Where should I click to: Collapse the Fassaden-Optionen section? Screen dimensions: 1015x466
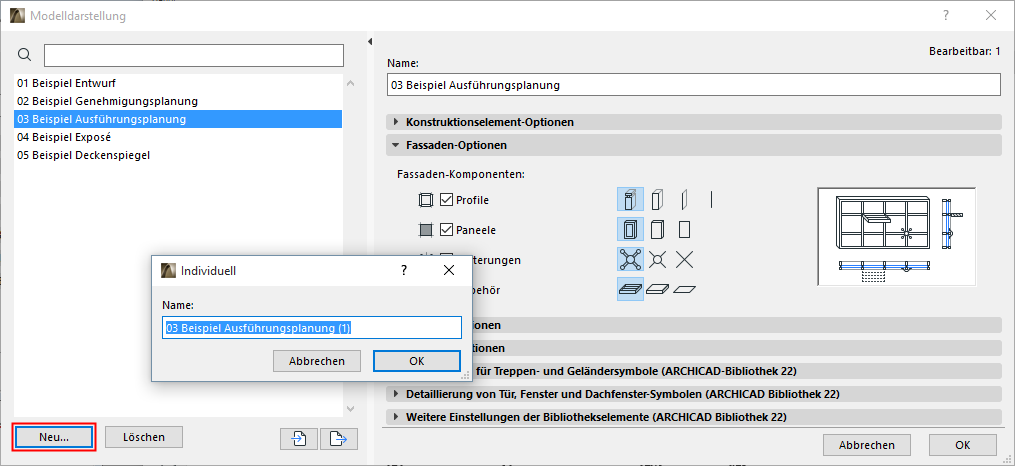(694, 146)
